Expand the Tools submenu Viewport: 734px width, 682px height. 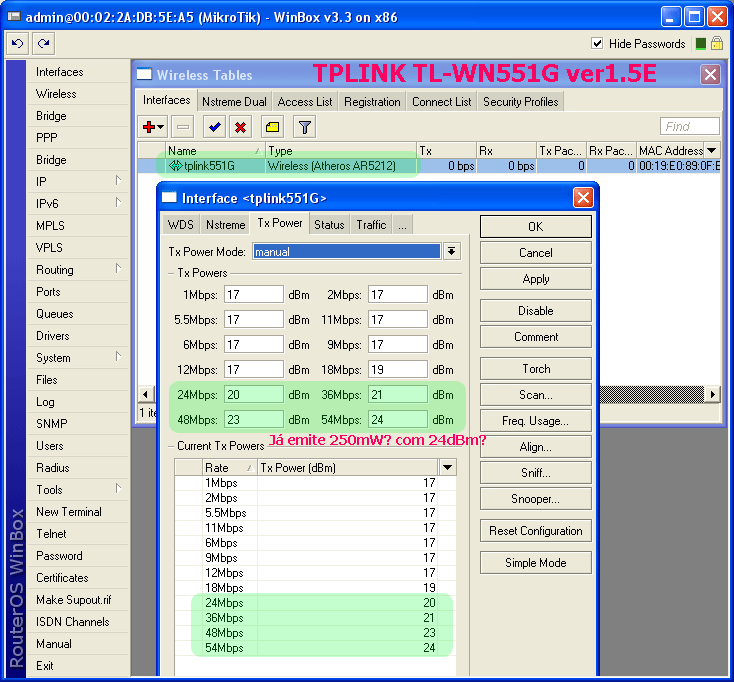(x=77, y=490)
